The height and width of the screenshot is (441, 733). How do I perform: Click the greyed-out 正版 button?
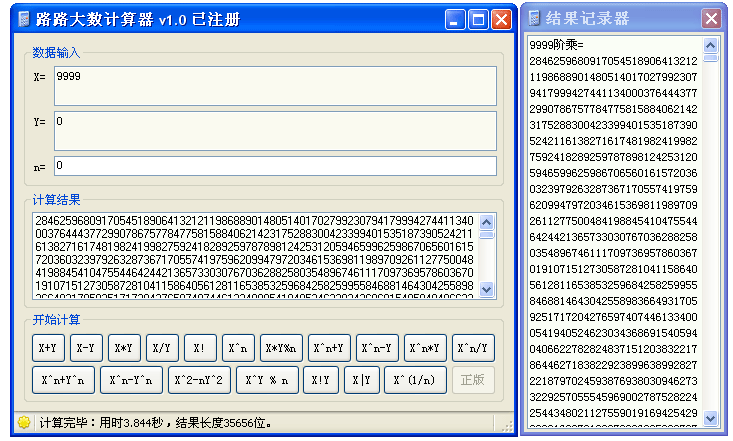tap(473, 380)
